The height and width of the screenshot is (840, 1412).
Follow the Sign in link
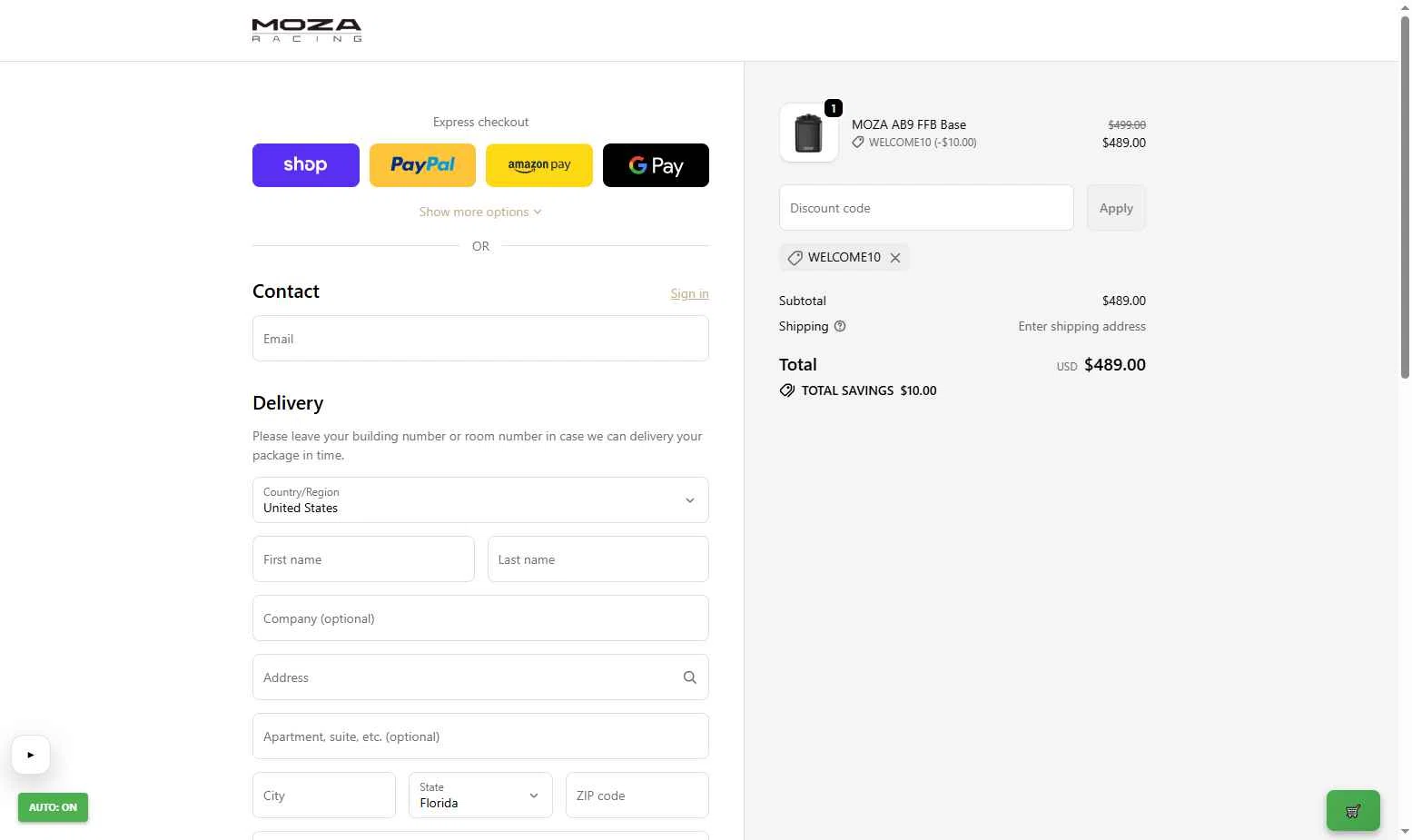pyautogui.click(x=689, y=293)
